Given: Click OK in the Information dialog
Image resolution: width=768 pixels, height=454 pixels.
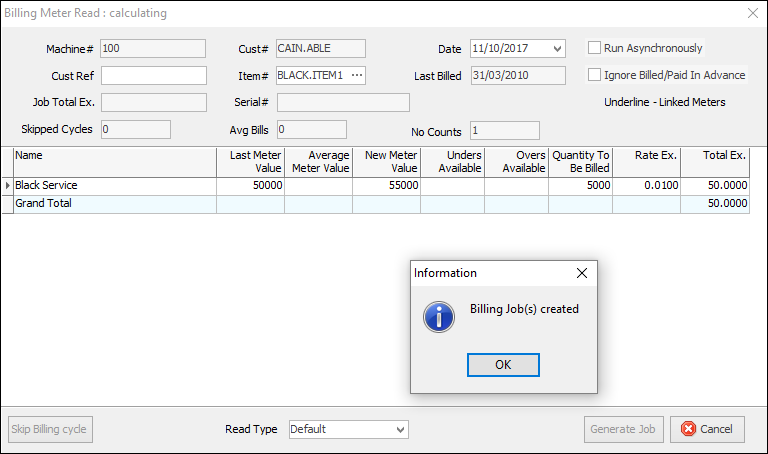Looking at the screenshot, I should [503, 365].
